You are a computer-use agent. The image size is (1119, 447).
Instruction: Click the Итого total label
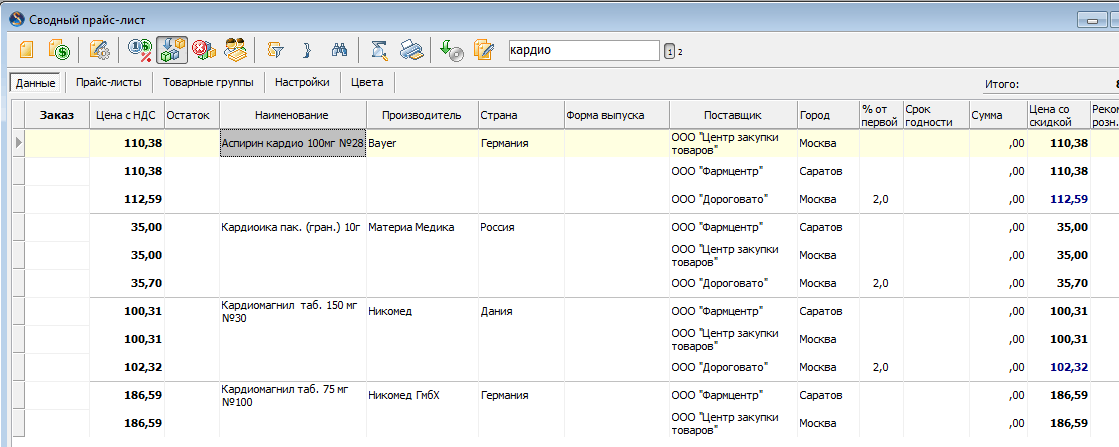1001,84
